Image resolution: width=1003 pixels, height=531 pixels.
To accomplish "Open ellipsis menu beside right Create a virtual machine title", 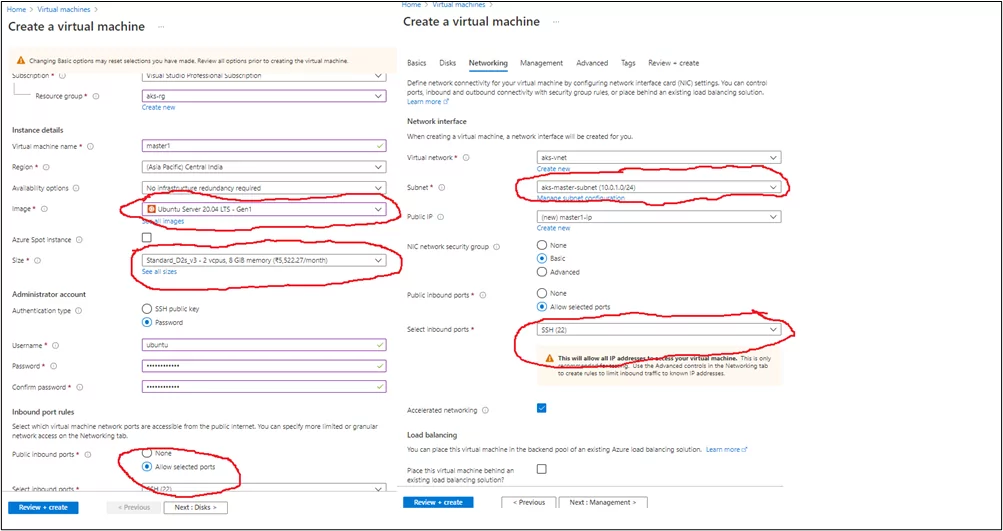I will click(556, 22).
